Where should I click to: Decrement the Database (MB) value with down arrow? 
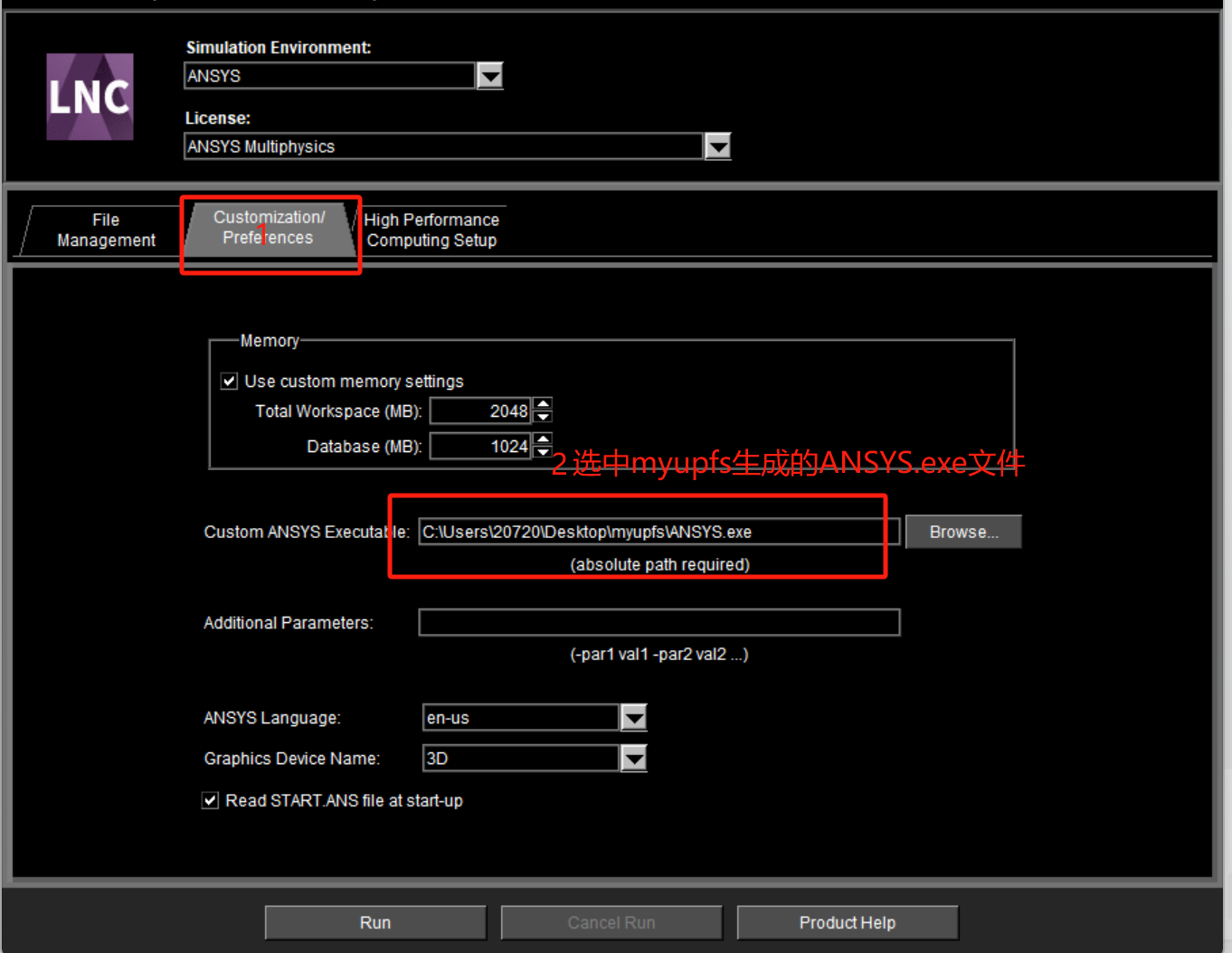(x=542, y=451)
